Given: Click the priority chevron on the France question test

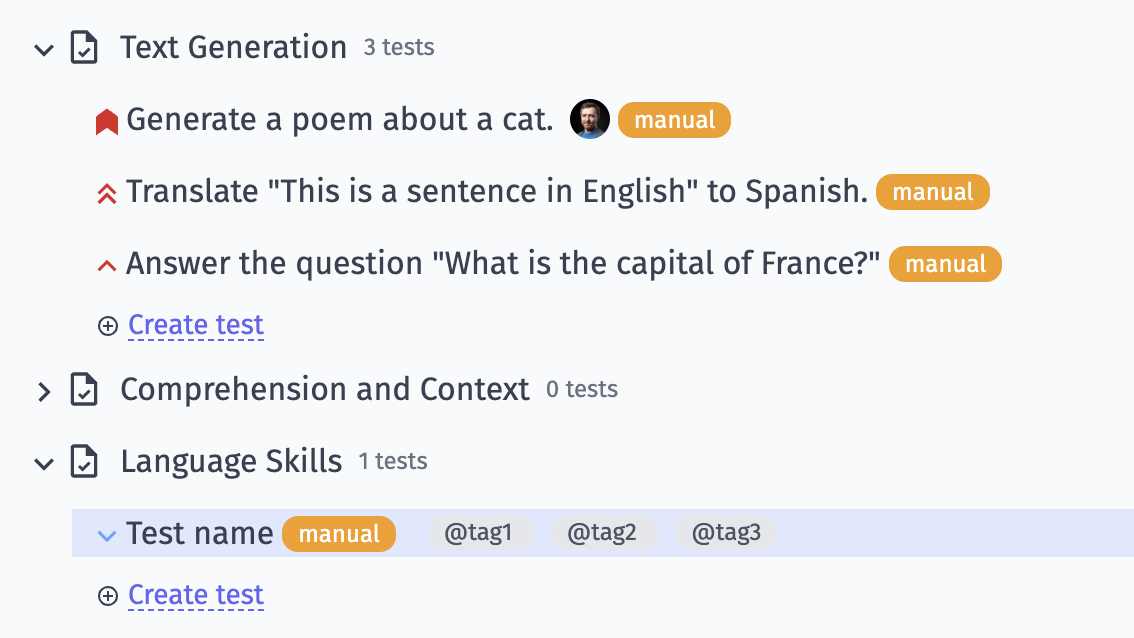Looking at the screenshot, I should [106, 263].
